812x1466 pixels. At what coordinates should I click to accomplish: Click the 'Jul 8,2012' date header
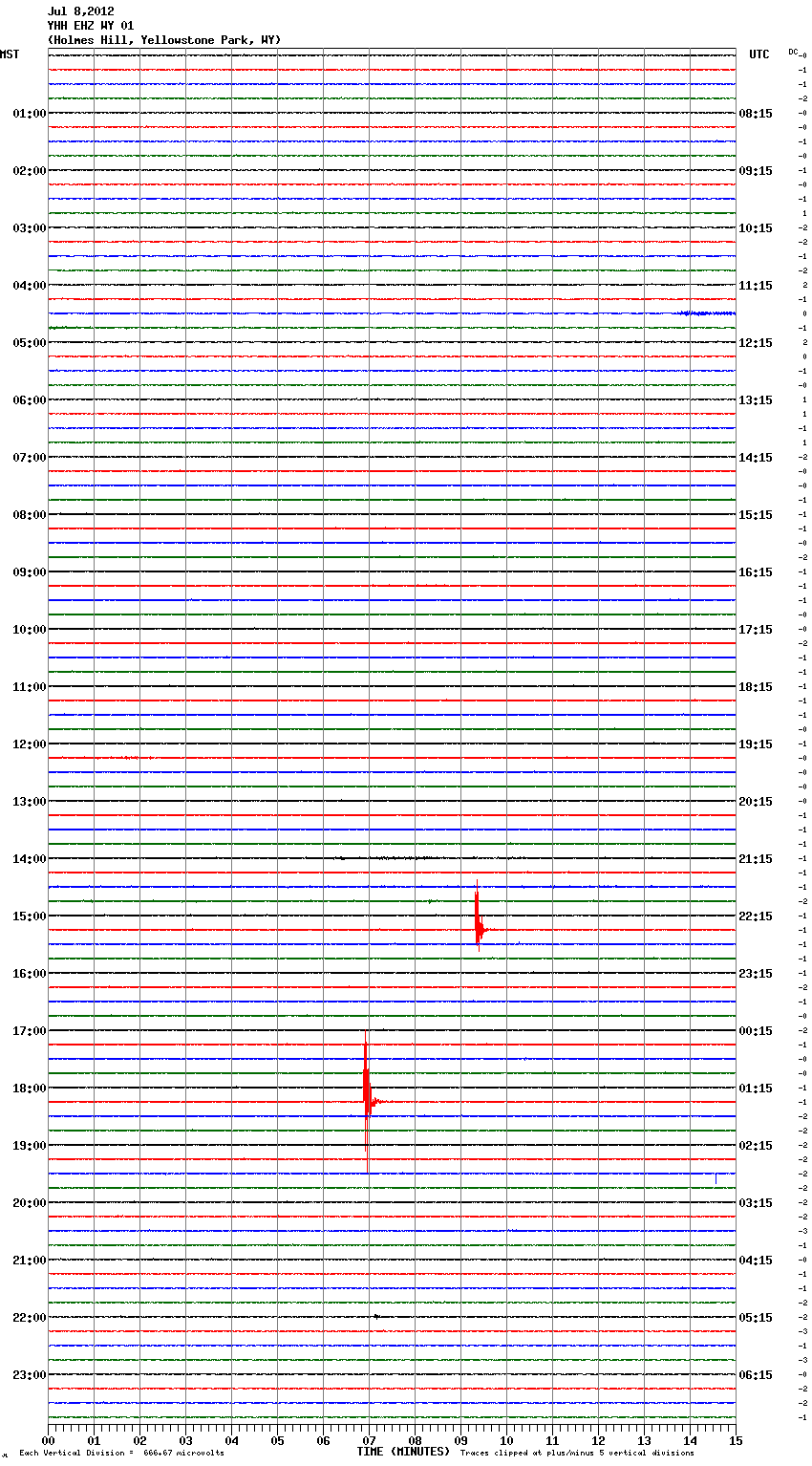(x=81, y=11)
